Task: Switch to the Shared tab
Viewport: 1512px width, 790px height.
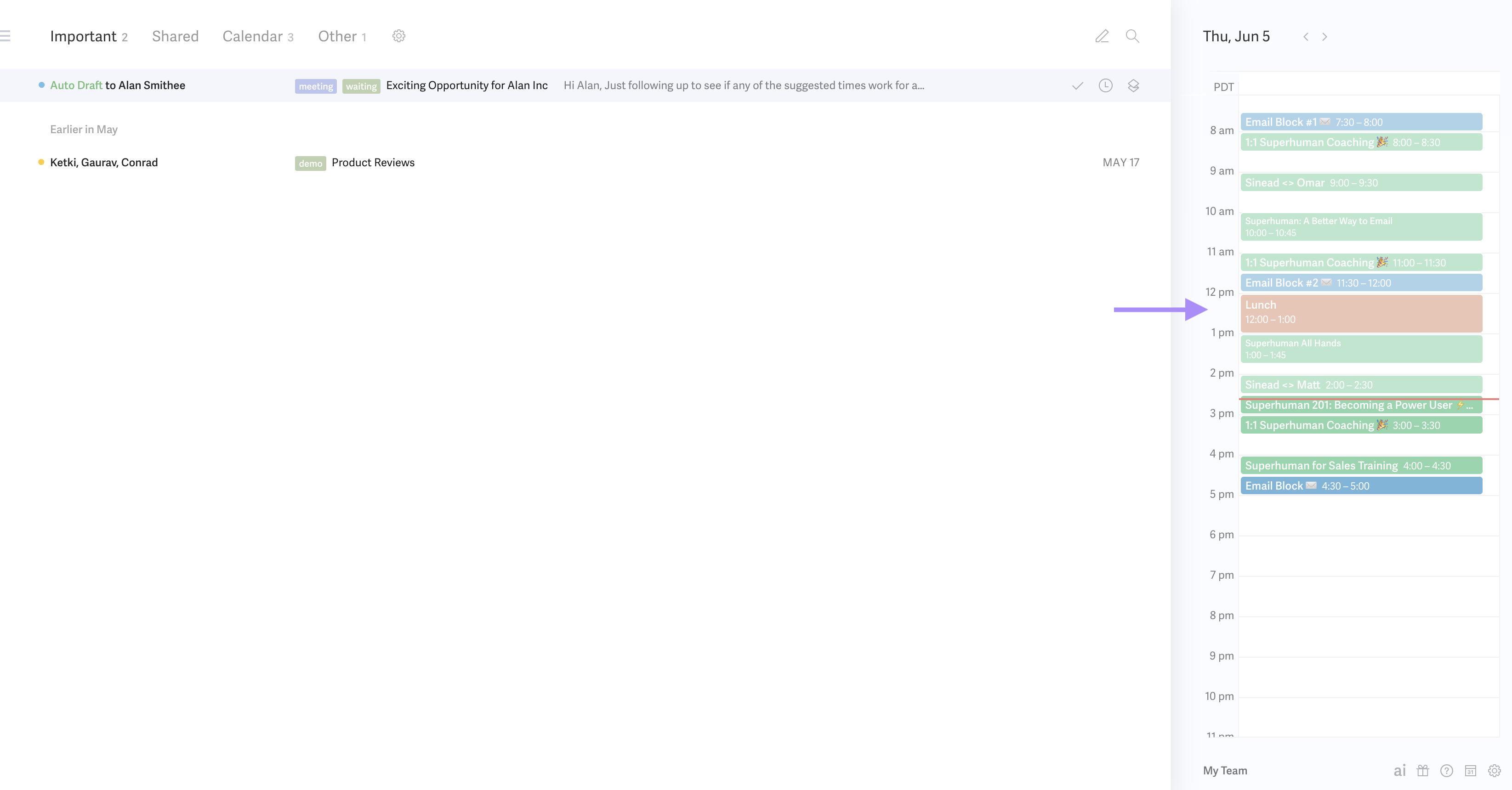Action: (x=175, y=36)
